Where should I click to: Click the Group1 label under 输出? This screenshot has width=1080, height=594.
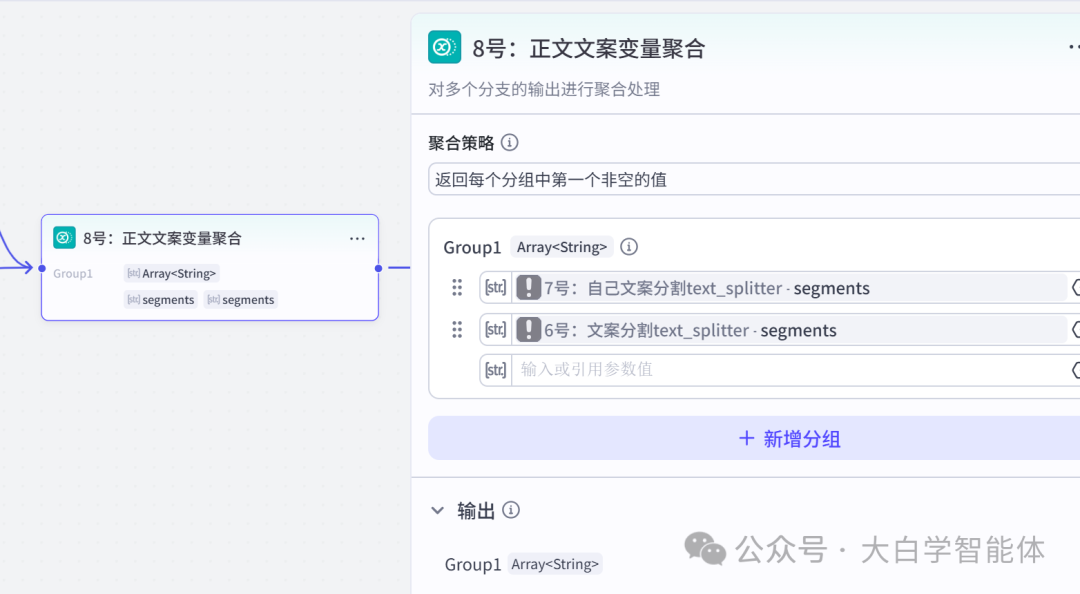[472, 564]
